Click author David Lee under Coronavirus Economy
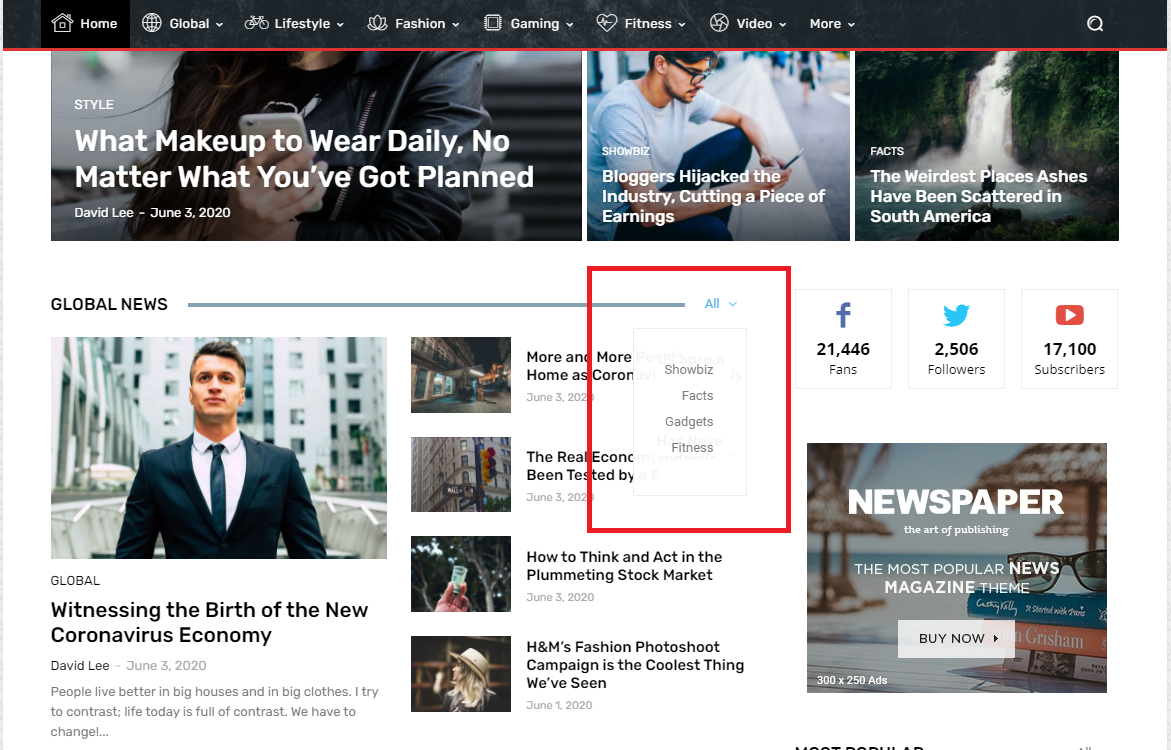1171x750 pixels. point(80,666)
